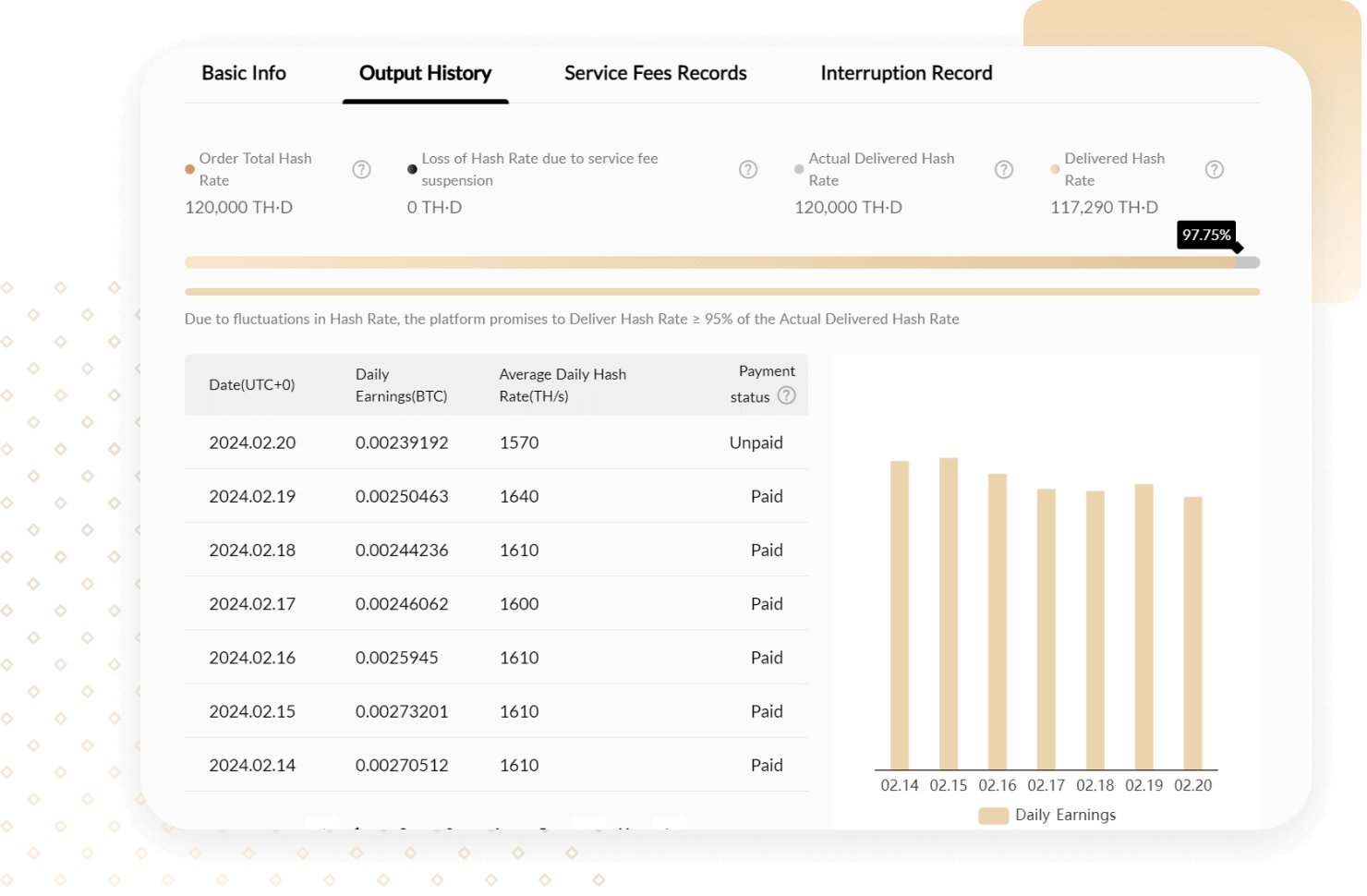
Task: Click help icon beside Order Total Hash Rate
Action: click(362, 169)
